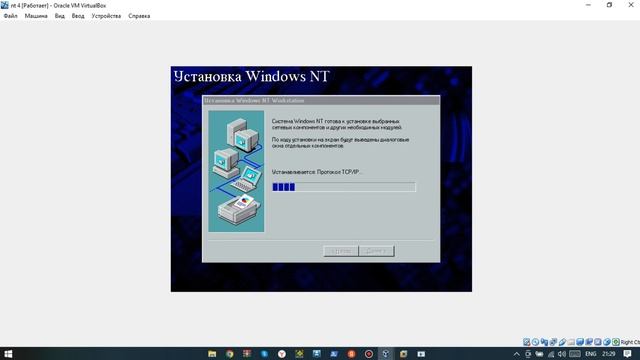Open the Устройства menu
640x360 pixels.
[106, 16]
